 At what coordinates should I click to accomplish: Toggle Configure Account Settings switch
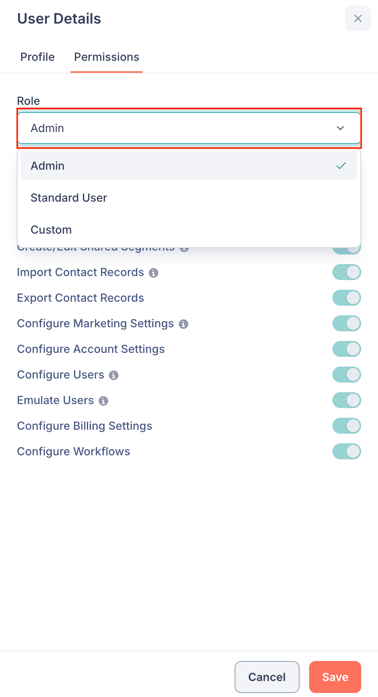click(x=346, y=349)
